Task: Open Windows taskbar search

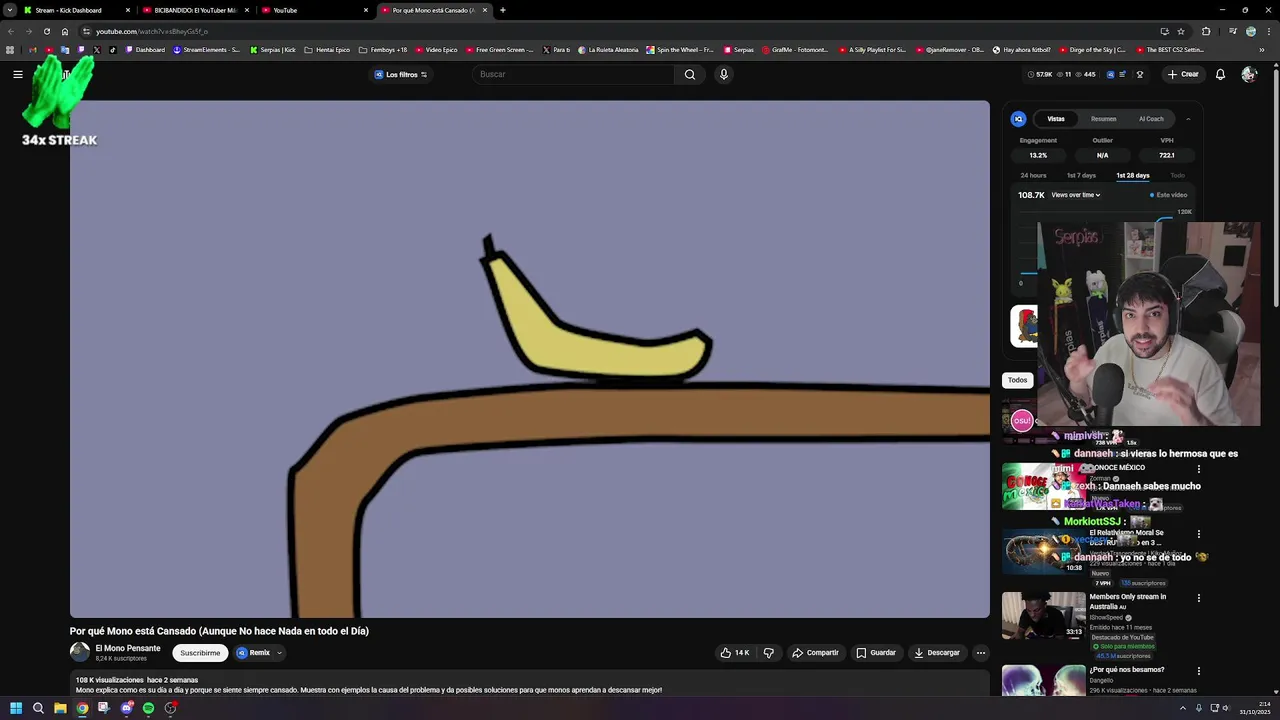Action: tap(38, 708)
